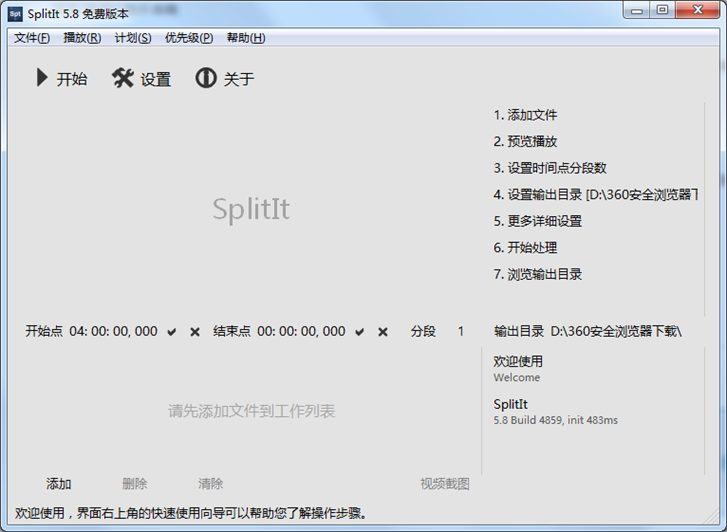Screen dimensions: 727x532
Task: Click the status bar welcome message
Action: (191, 513)
